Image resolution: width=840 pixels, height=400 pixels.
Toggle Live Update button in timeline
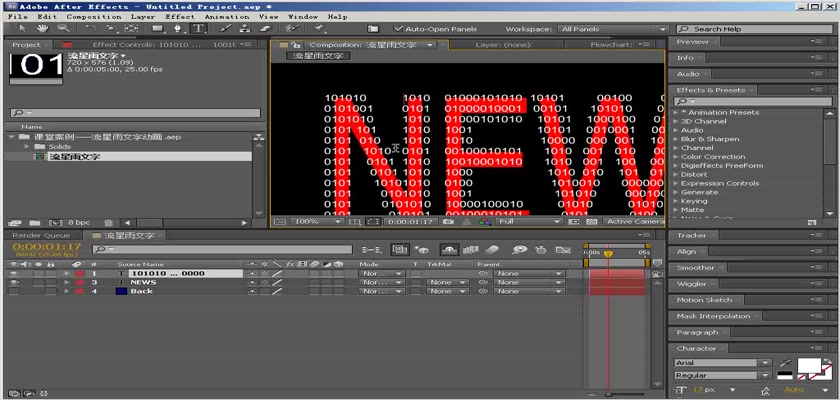[x=399, y=250]
